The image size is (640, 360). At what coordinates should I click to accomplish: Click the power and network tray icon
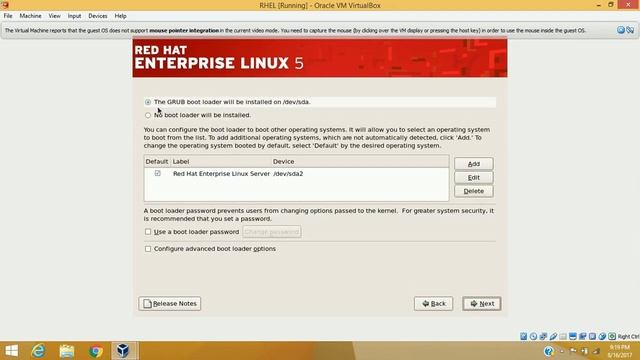click(x=584, y=351)
